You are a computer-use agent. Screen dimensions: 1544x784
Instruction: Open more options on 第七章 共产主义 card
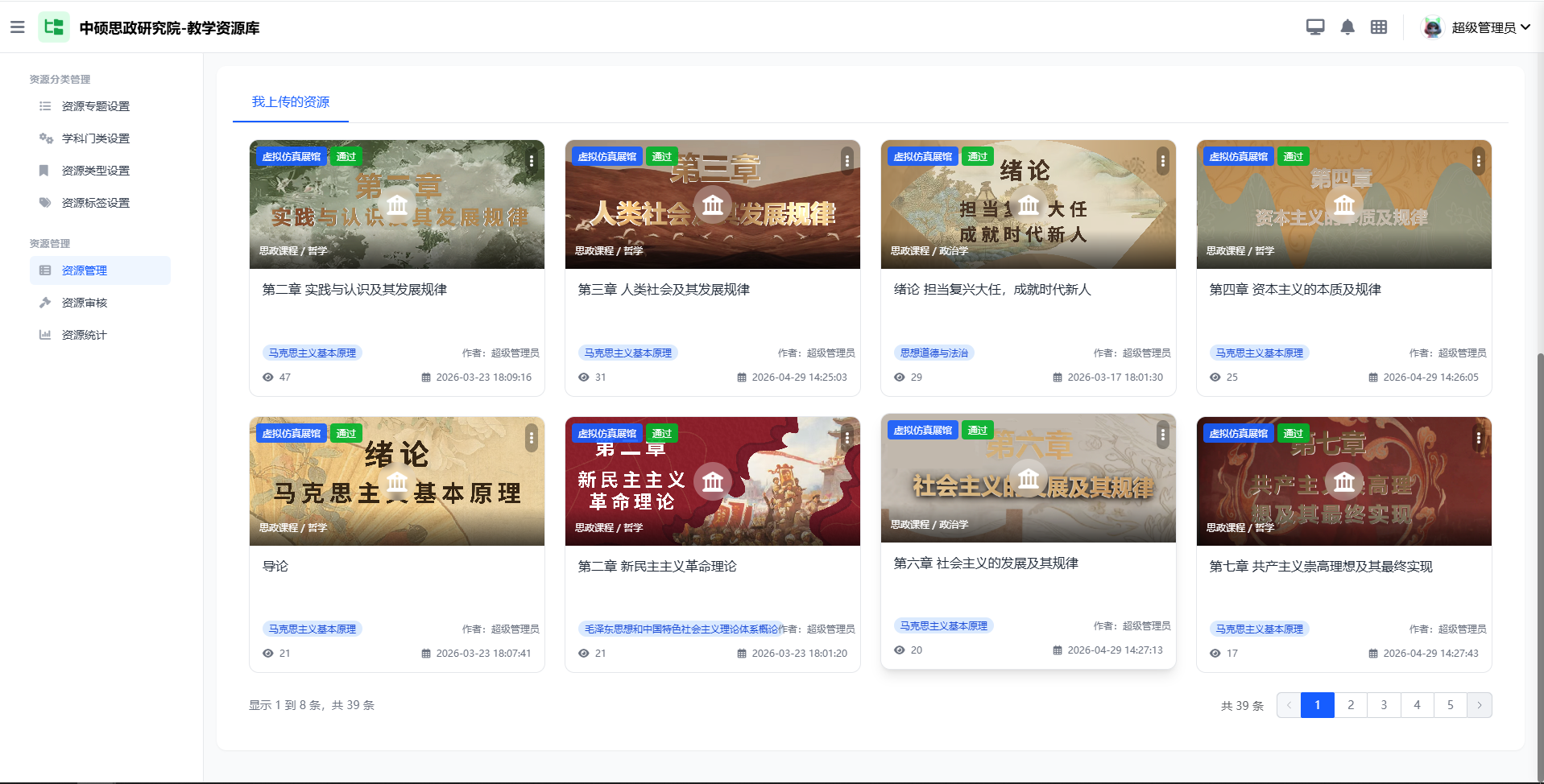[1479, 438]
